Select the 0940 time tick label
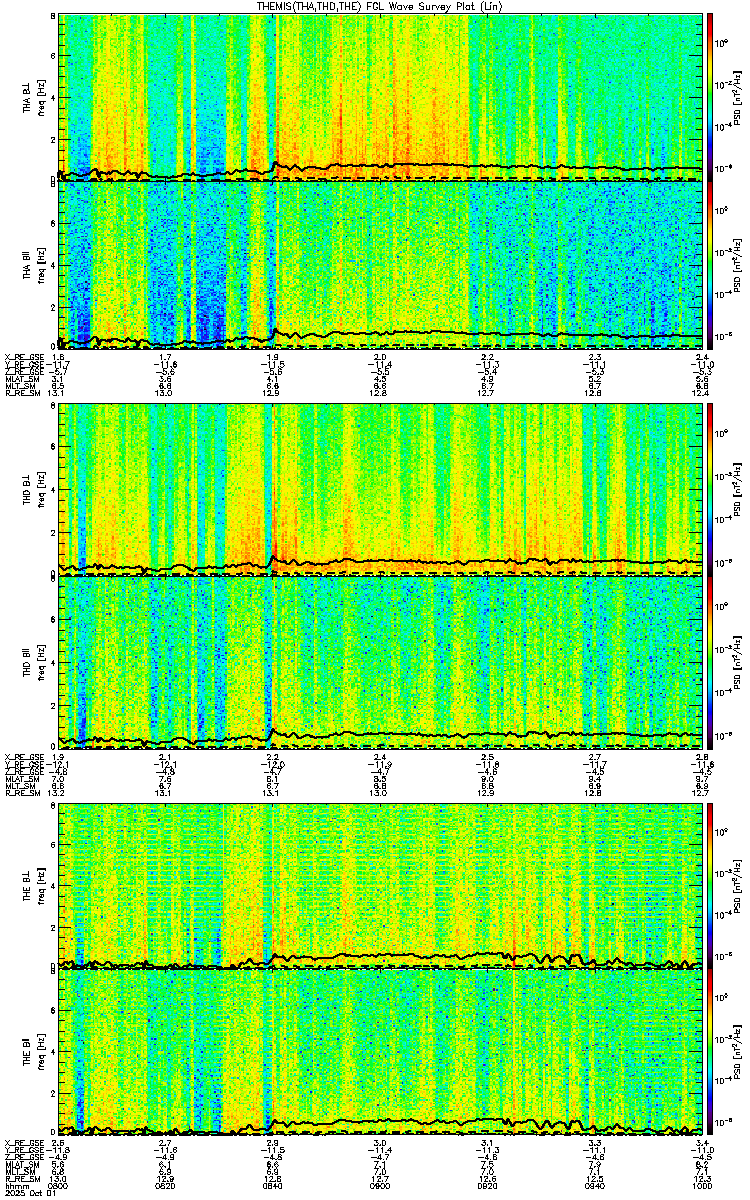Image resolution: width=750 pixels, height=1200 pixels. pyautogui.click(x=594, y=1186)
